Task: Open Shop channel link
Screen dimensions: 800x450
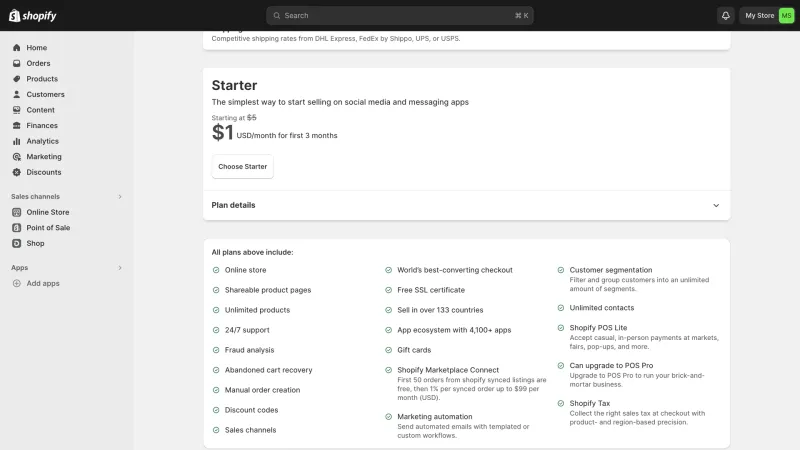Action: 35,243
